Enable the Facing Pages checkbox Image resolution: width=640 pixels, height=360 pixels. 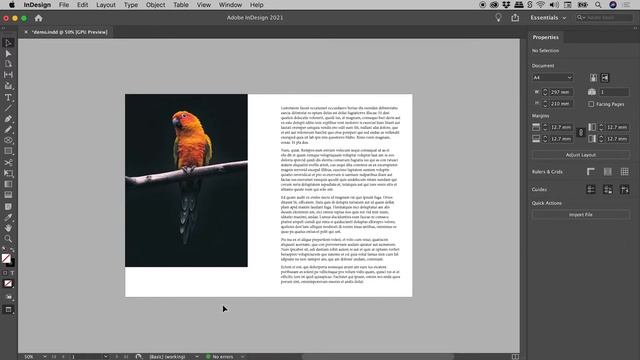pos(591,104)
